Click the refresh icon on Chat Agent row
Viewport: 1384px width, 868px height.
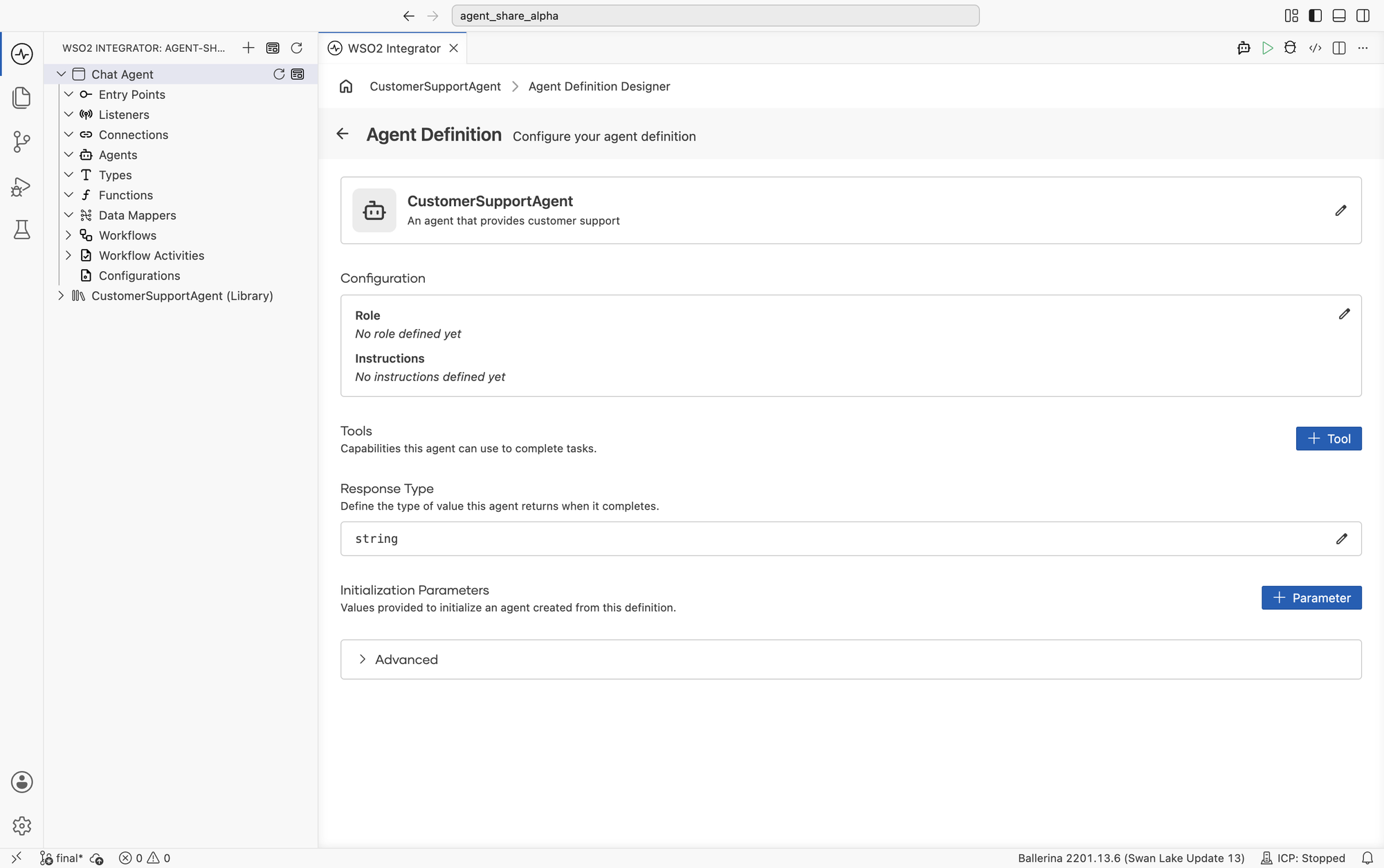click(x=279, y=74)
